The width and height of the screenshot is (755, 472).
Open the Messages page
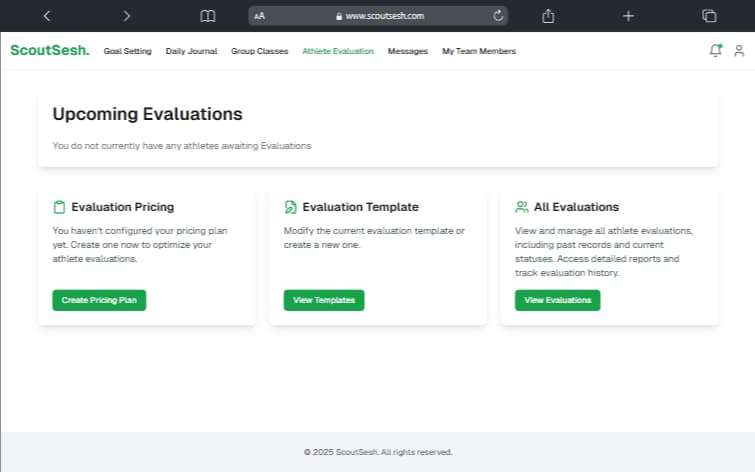tap(408, 51)
